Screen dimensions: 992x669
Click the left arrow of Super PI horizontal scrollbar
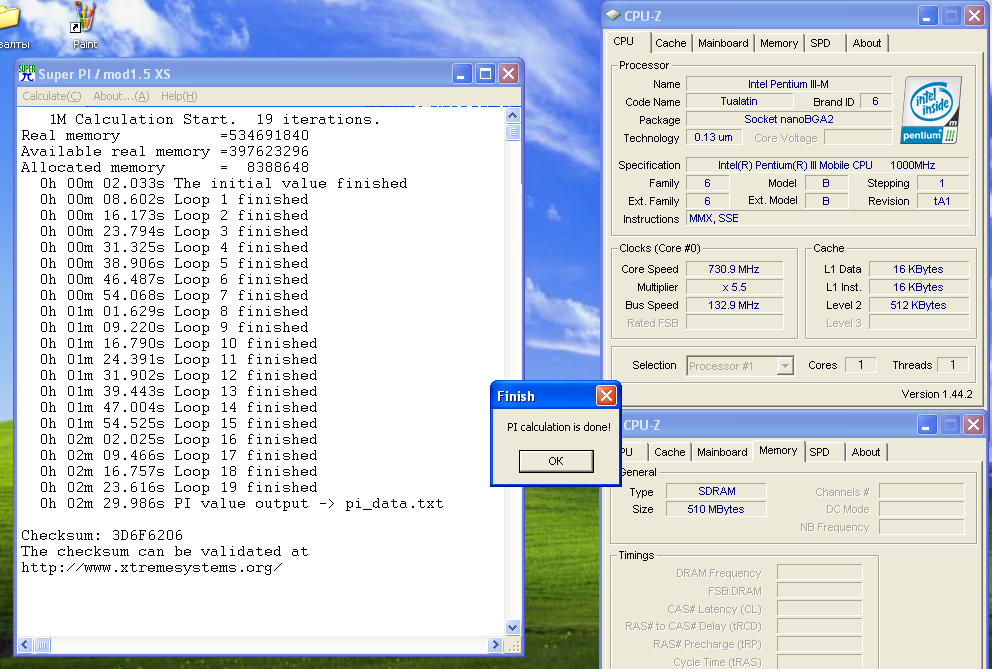pyautogui.click(x=25, y=645)
